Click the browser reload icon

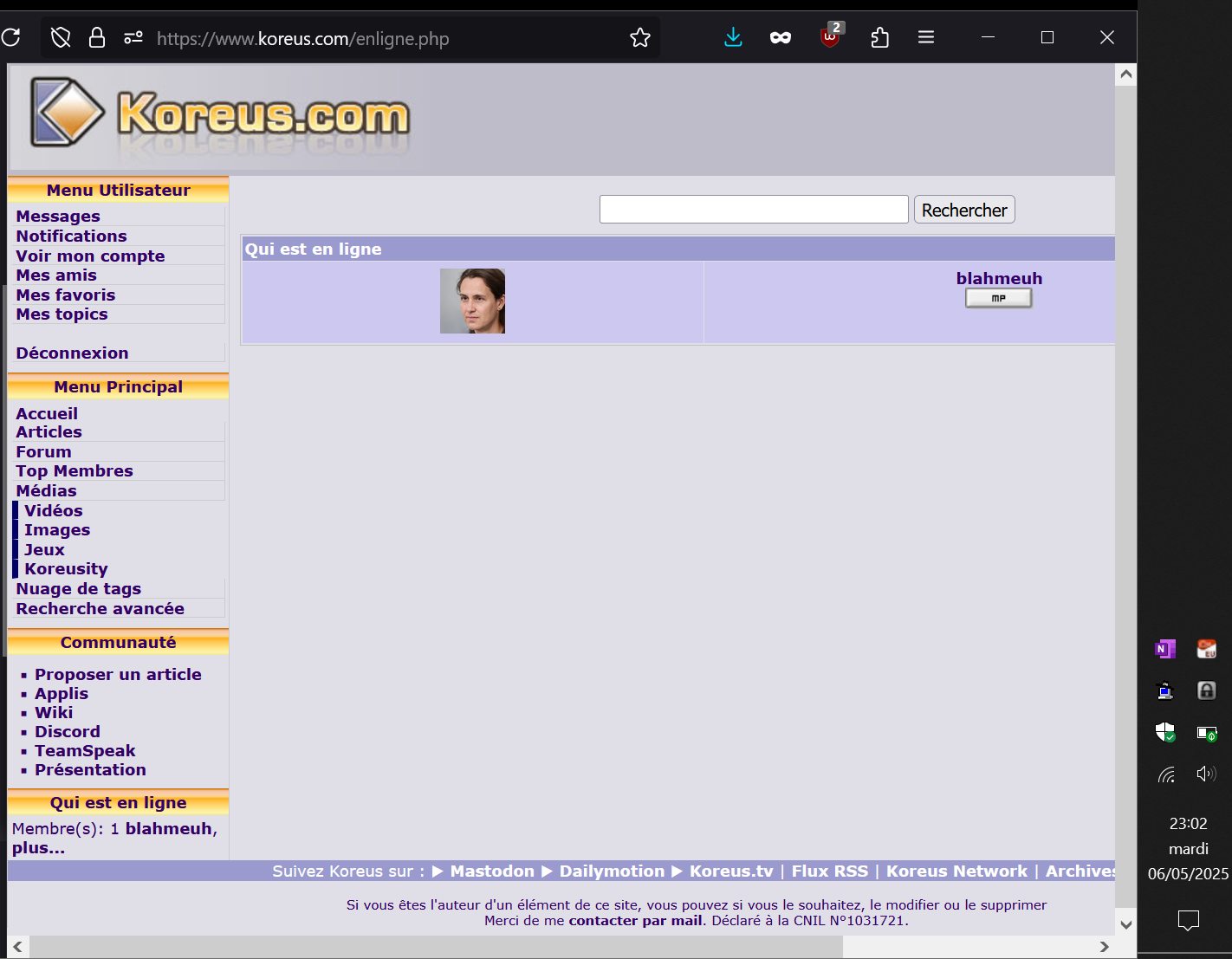click(10, 37)
